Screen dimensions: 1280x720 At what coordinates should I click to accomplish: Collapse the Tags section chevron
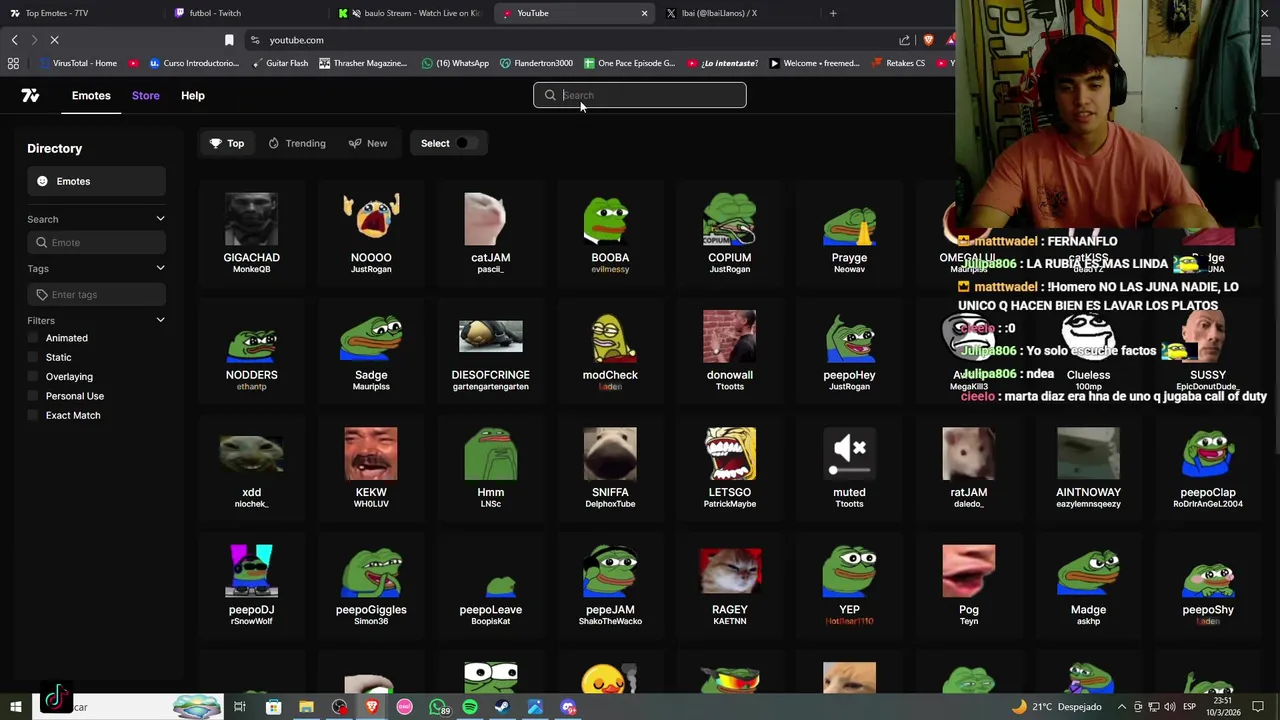pyautogui.click(x=160, y=268)
